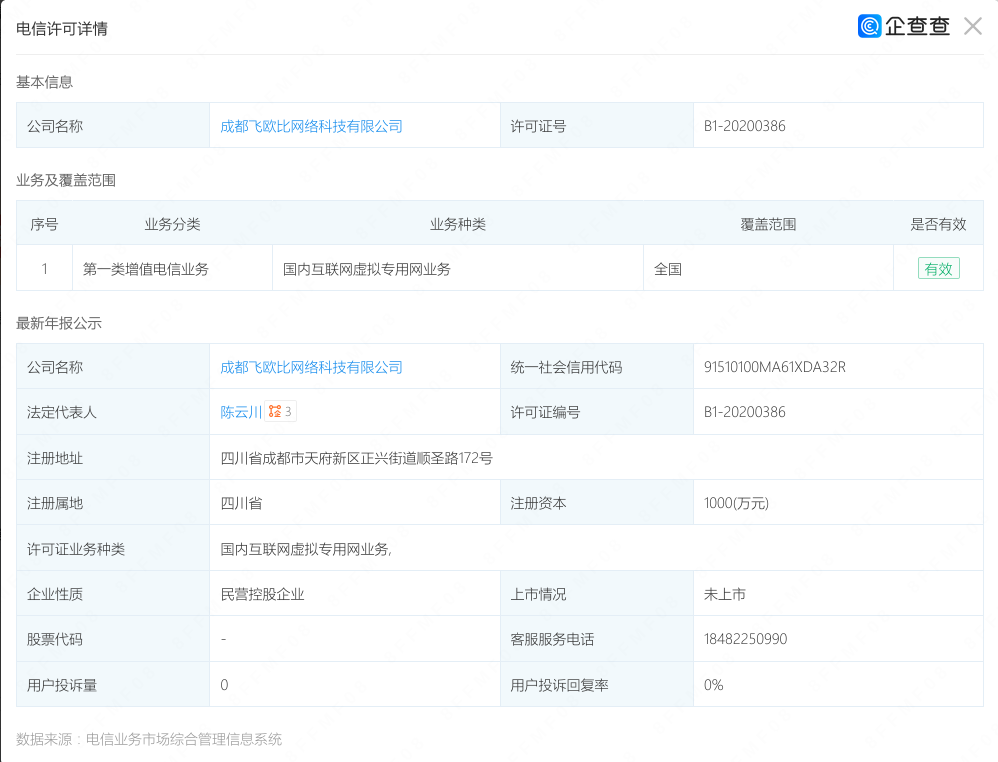This screenshot has height=762, width=998.
Task: Close the 电信许可详情 dialog
Action: click(x=972, y=27)
